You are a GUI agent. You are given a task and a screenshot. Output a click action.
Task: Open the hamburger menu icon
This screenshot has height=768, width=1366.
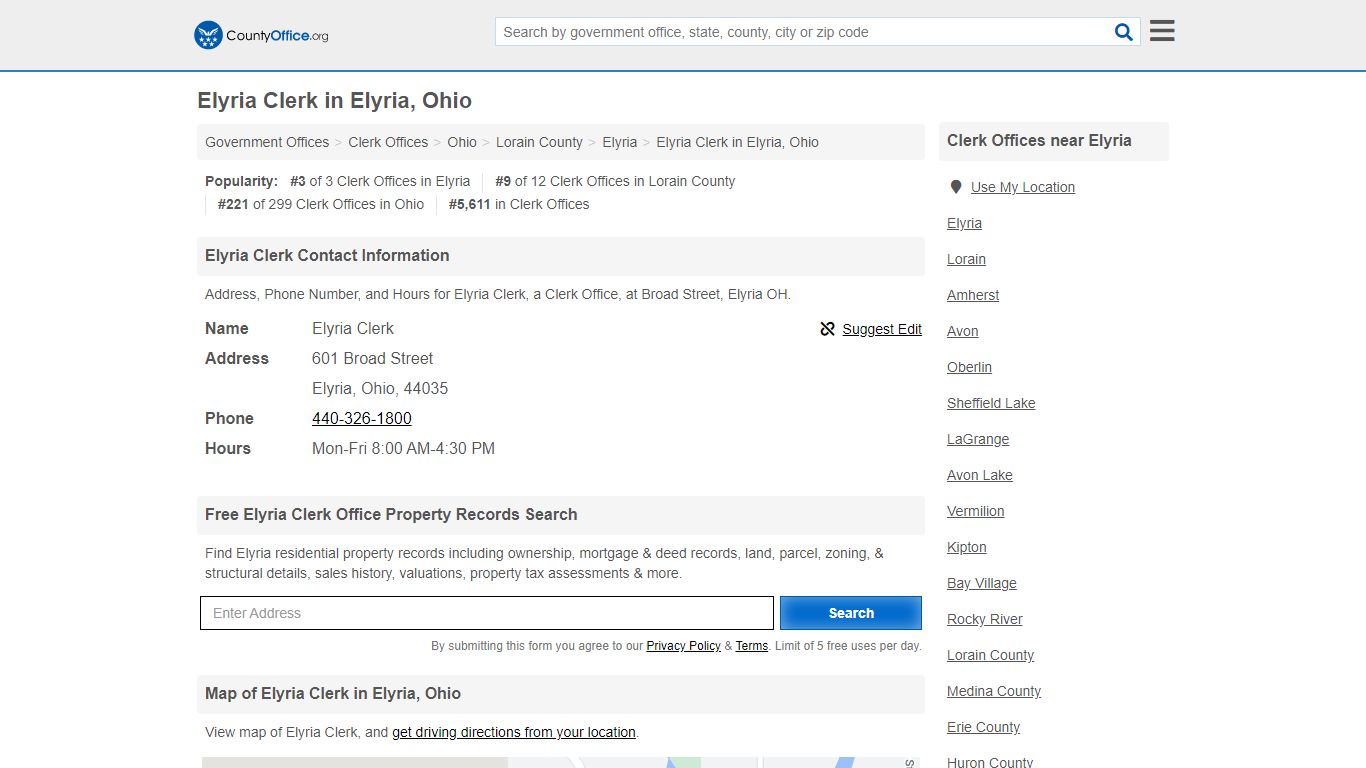1162,31
